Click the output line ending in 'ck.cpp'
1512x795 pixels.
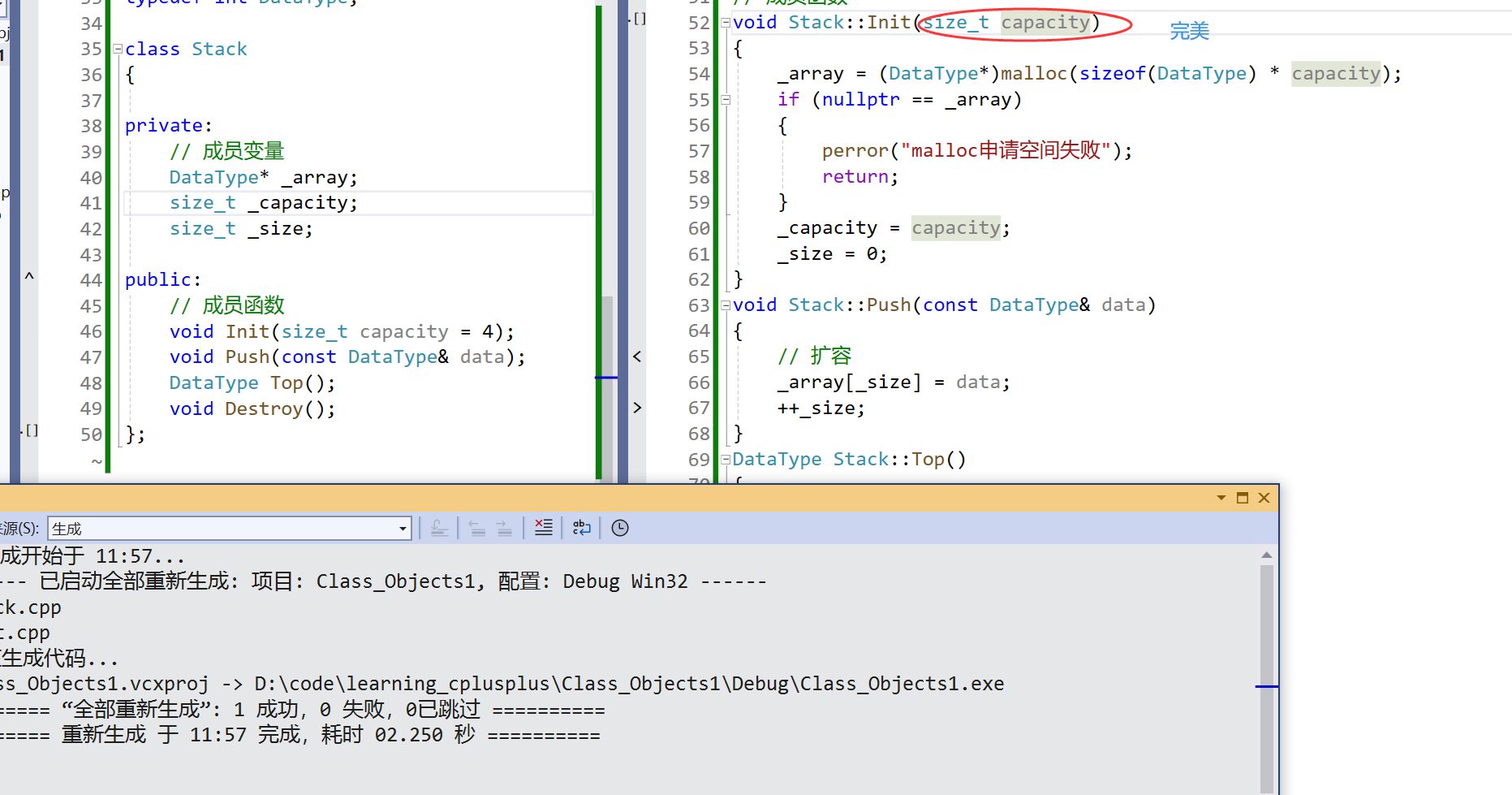31,608
